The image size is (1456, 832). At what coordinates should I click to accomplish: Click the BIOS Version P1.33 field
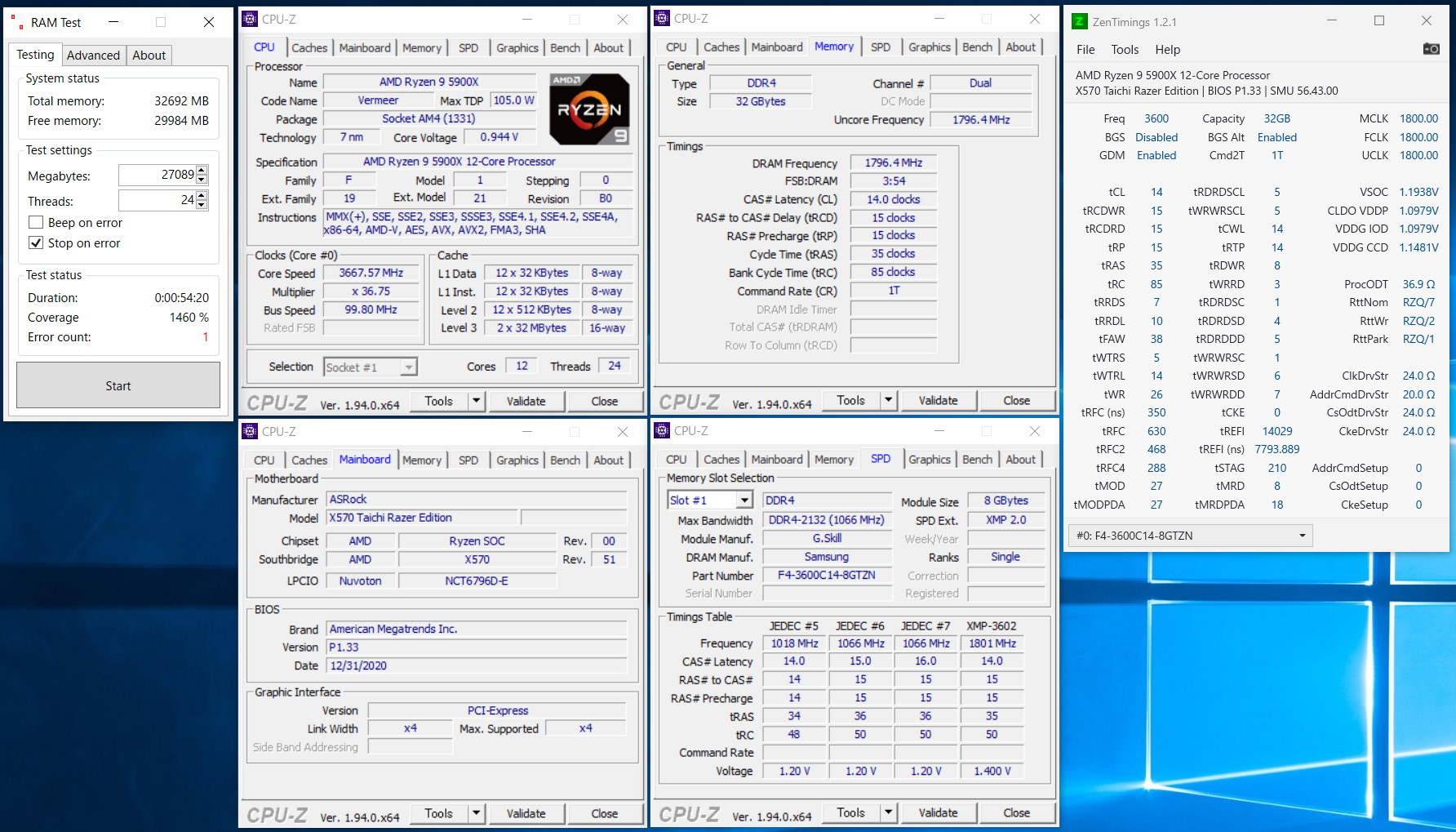pyautogui.click(x=477, y=647)
